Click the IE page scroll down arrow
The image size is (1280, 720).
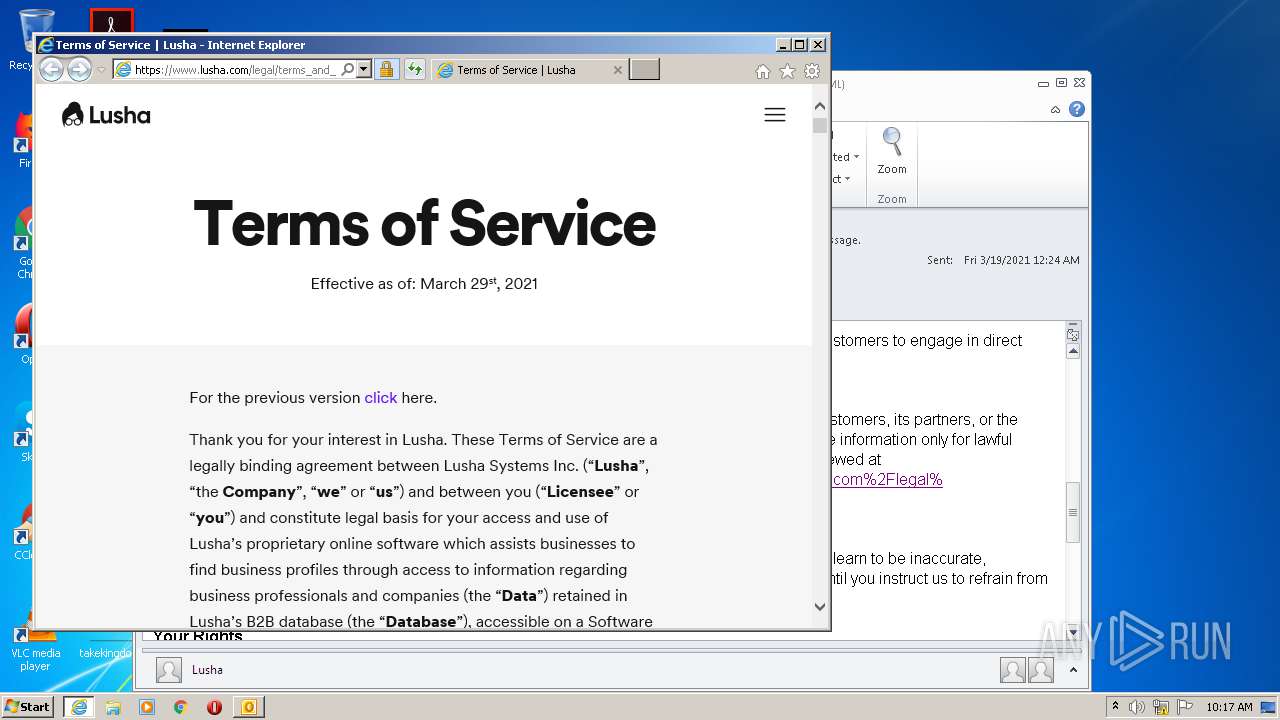[x=820, y=606]
